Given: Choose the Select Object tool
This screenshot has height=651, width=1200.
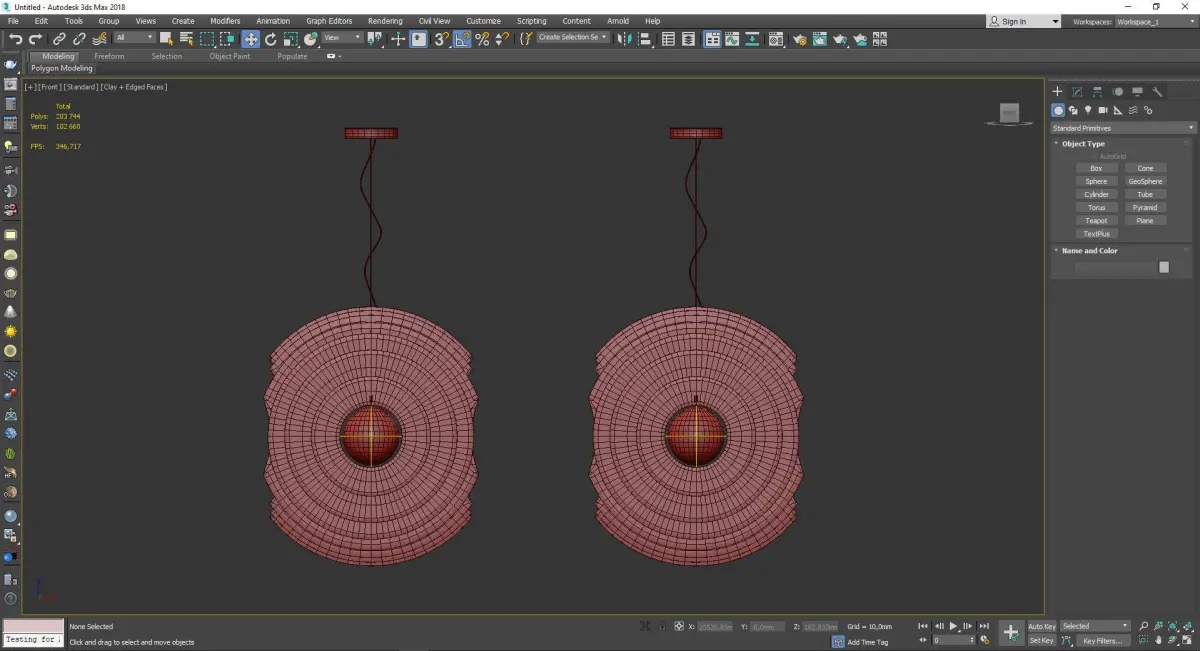Looking at the screenshot, I should click(x=166, y=39).
